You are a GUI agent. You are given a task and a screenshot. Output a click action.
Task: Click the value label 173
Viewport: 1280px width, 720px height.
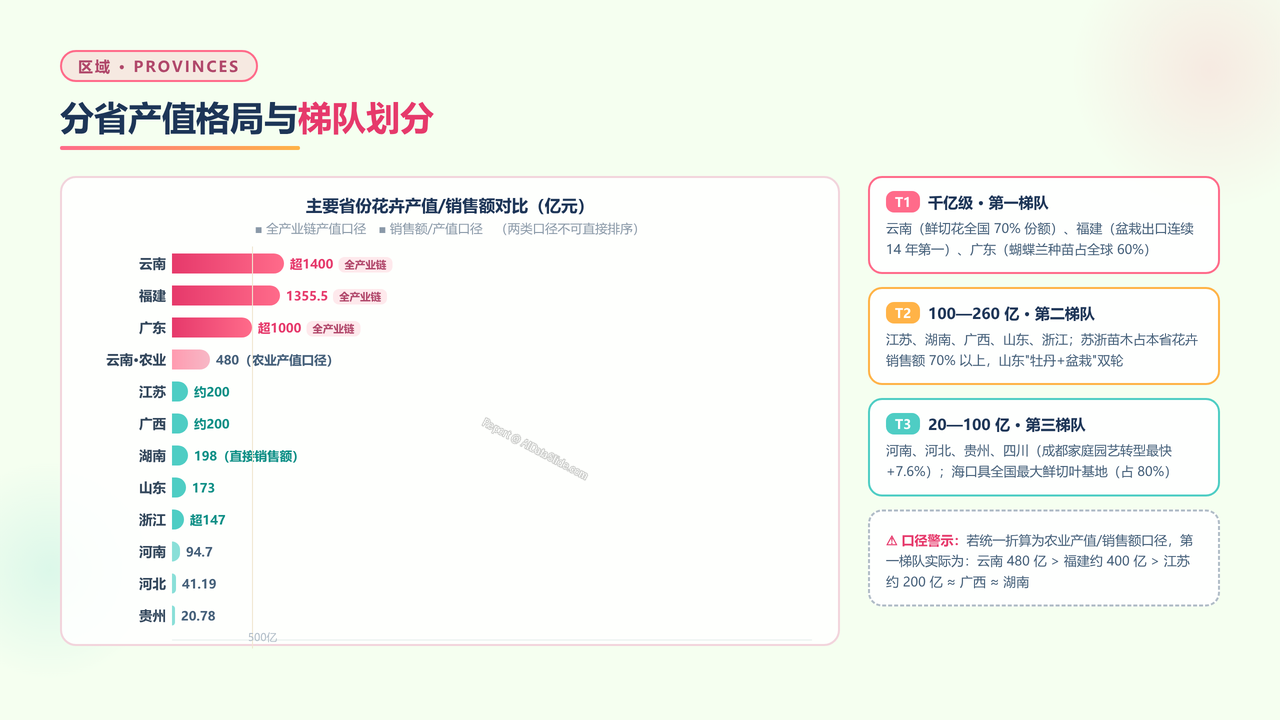pos(203,488)
